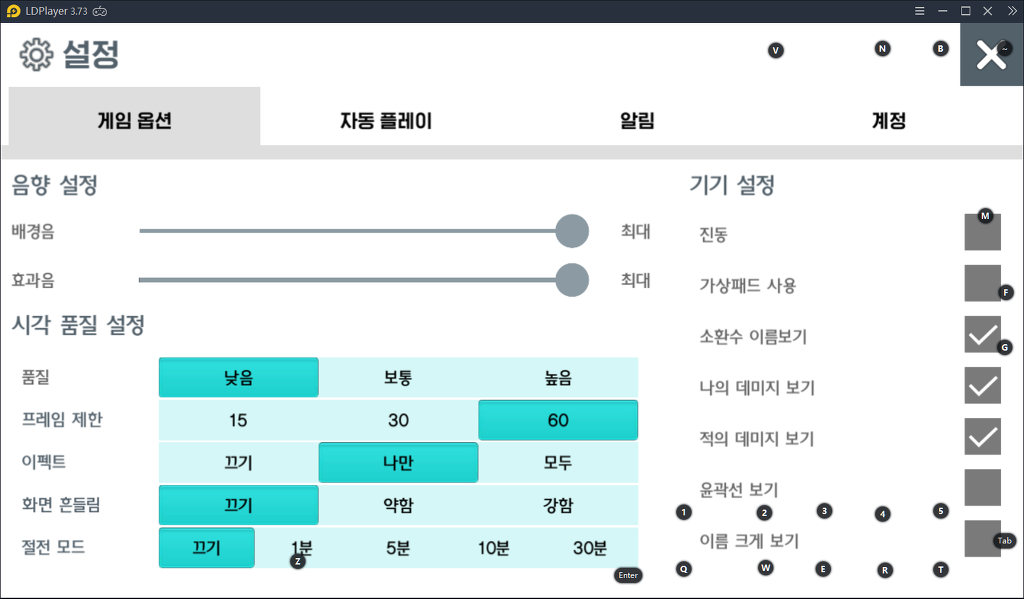
Task: Enable the 진동 checkbox
Action: coord(982,232)
